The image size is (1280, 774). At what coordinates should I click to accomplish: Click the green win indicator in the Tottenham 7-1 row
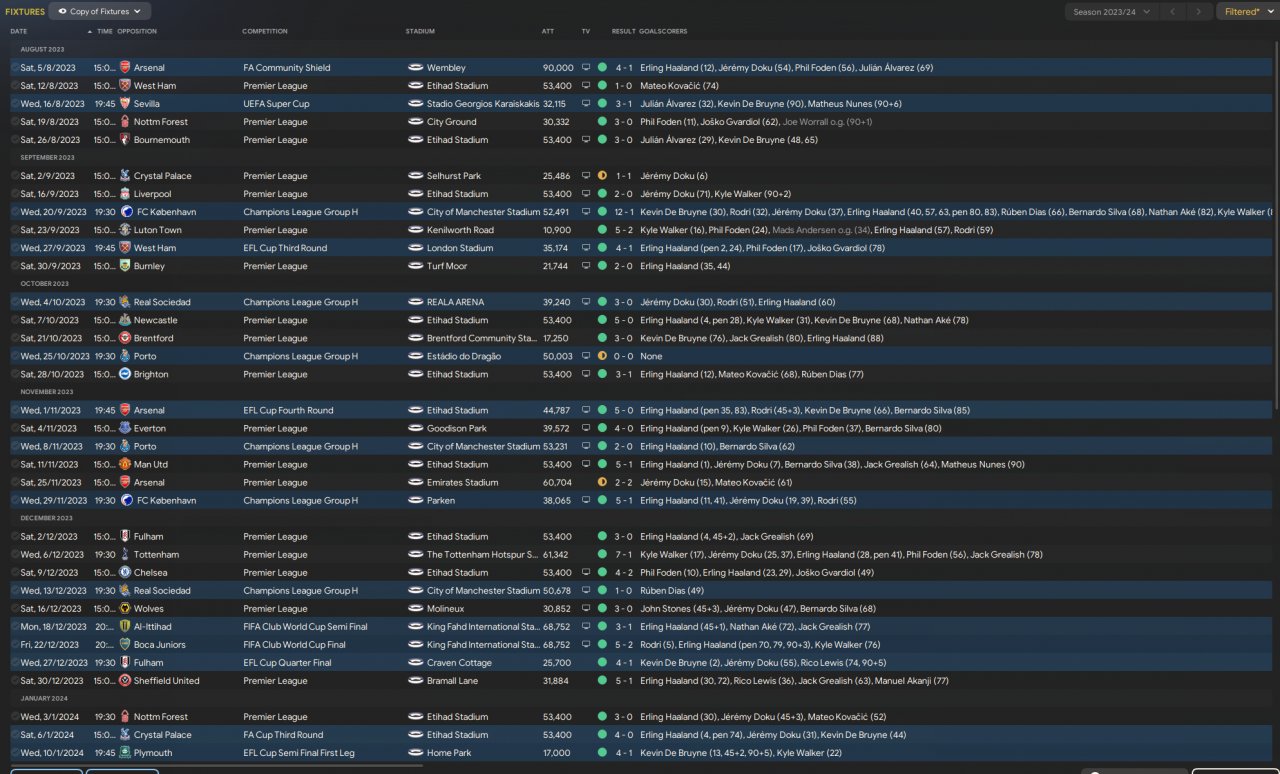[602, 554]
